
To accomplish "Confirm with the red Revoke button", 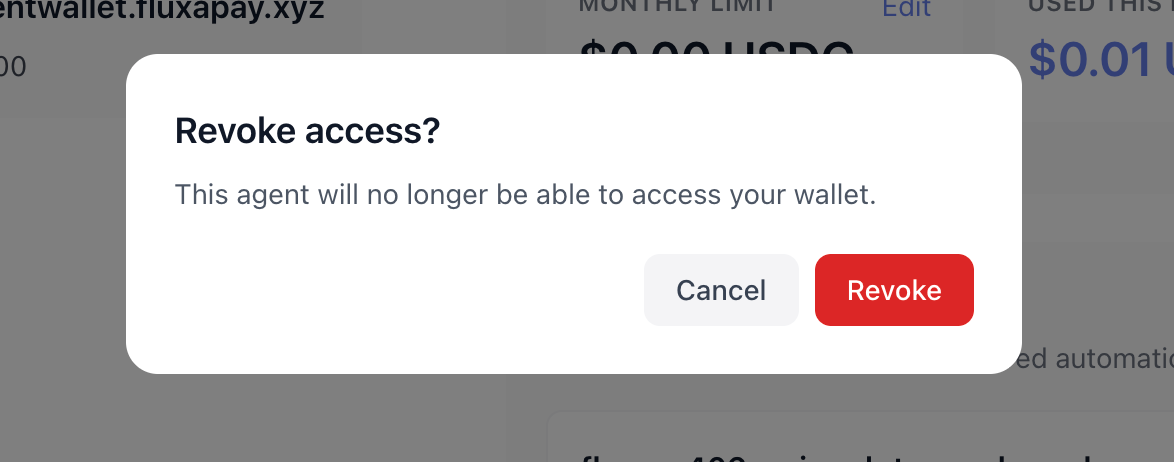I will click(x=894, y=290).
